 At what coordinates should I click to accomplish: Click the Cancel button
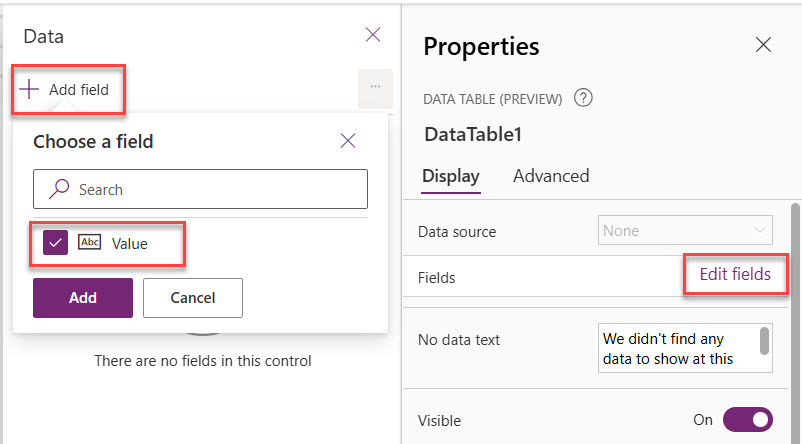(193, 298)
